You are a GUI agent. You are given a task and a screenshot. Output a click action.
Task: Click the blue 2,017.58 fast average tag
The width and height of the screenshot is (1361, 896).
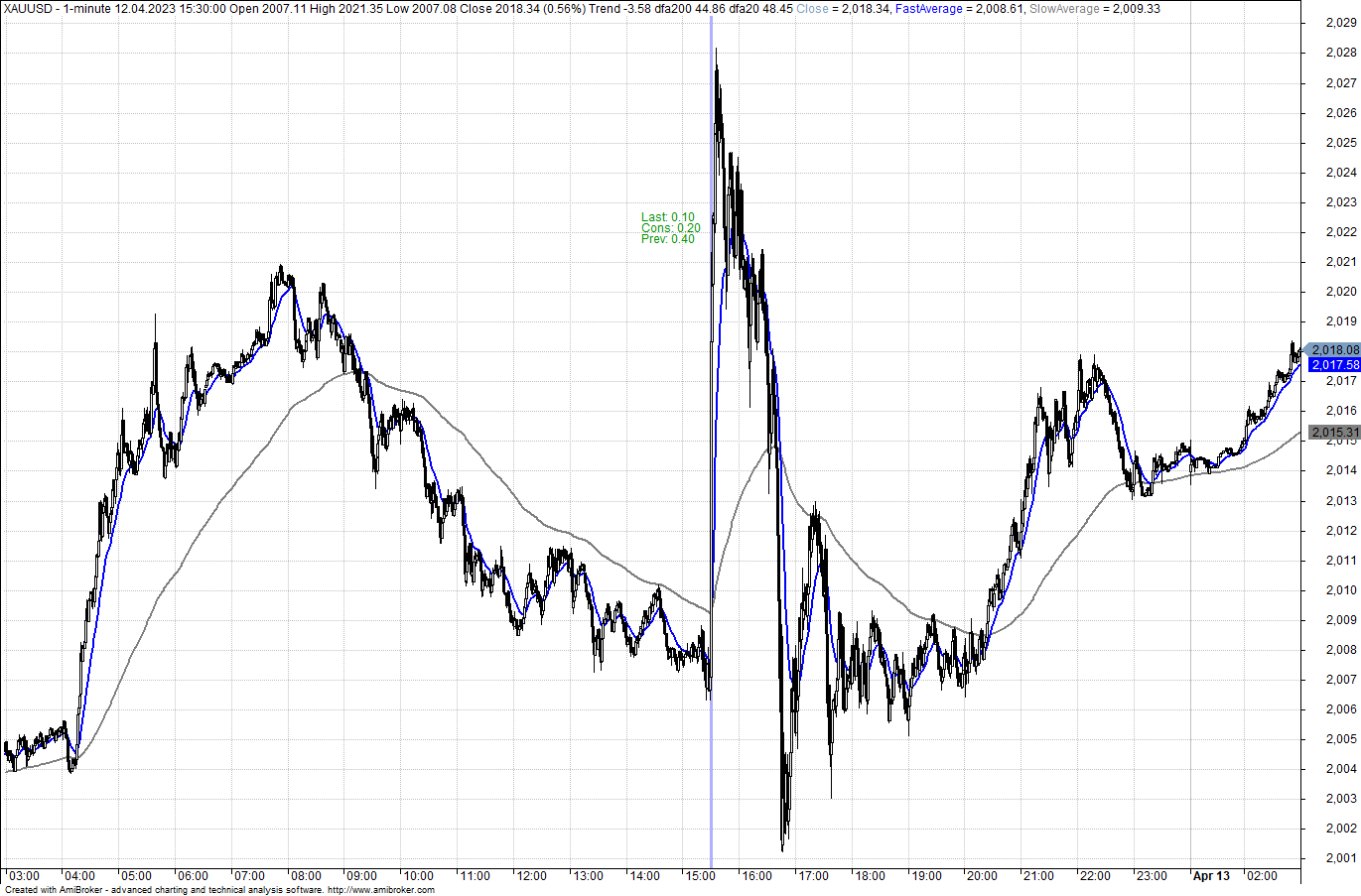[1334, 365]
